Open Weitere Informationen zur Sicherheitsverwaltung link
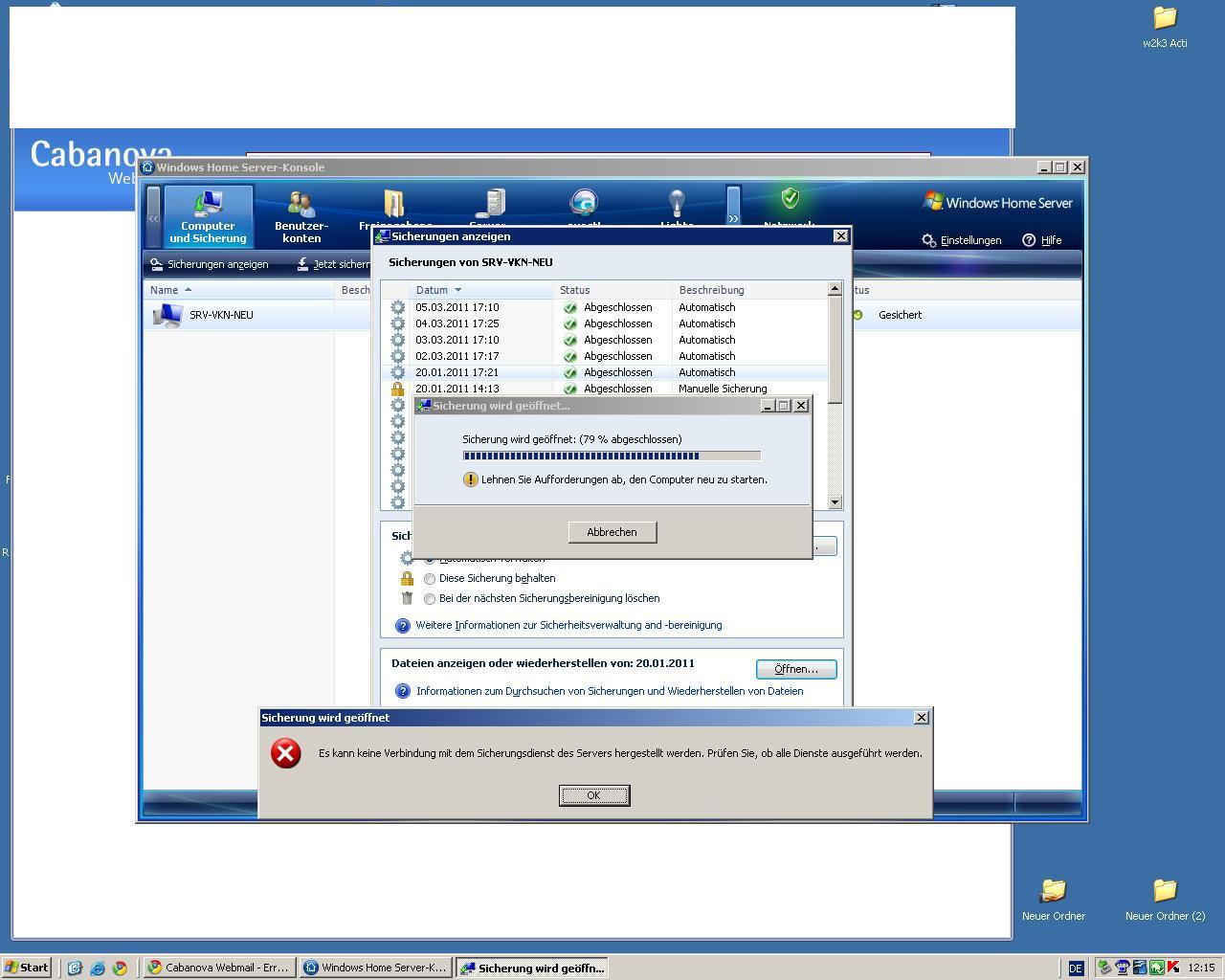1225x980 pixels. tap(568, 625)
